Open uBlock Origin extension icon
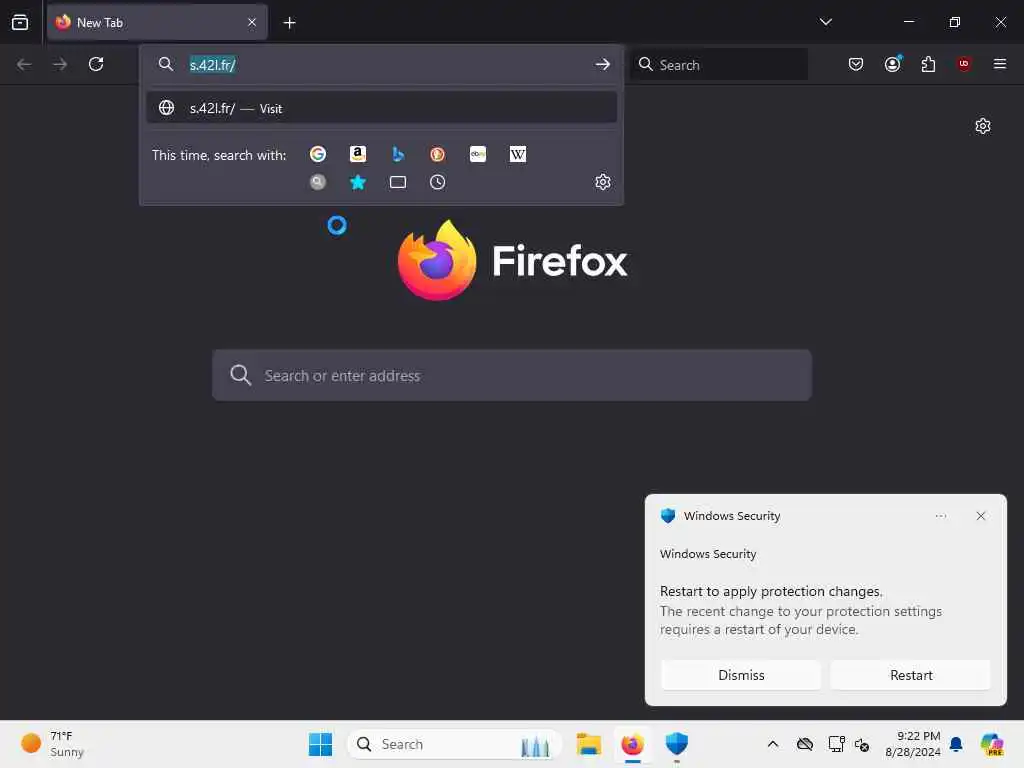1024x768 pixels. 964,64
